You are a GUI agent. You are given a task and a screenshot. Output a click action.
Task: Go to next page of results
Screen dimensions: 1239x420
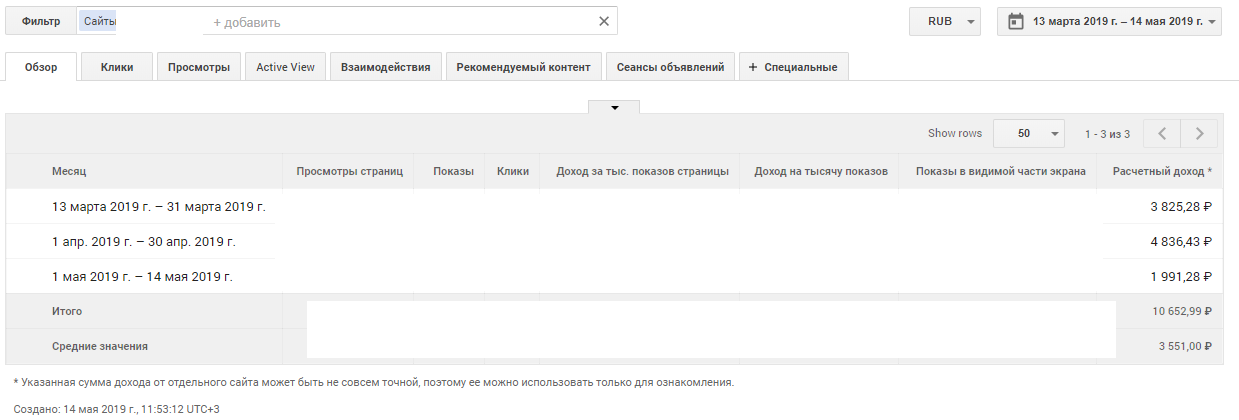click(1199, 133)
